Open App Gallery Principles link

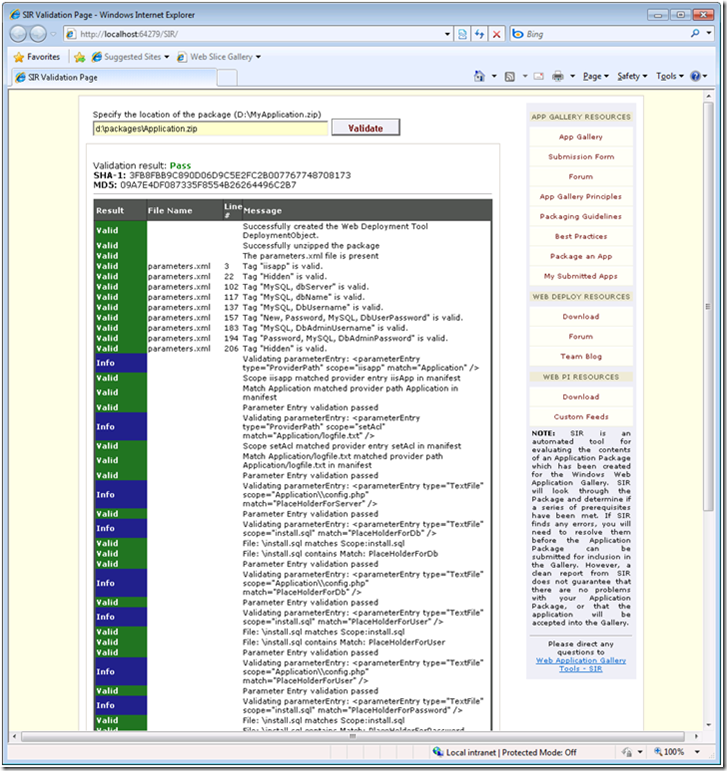click(x=581, y=197)
